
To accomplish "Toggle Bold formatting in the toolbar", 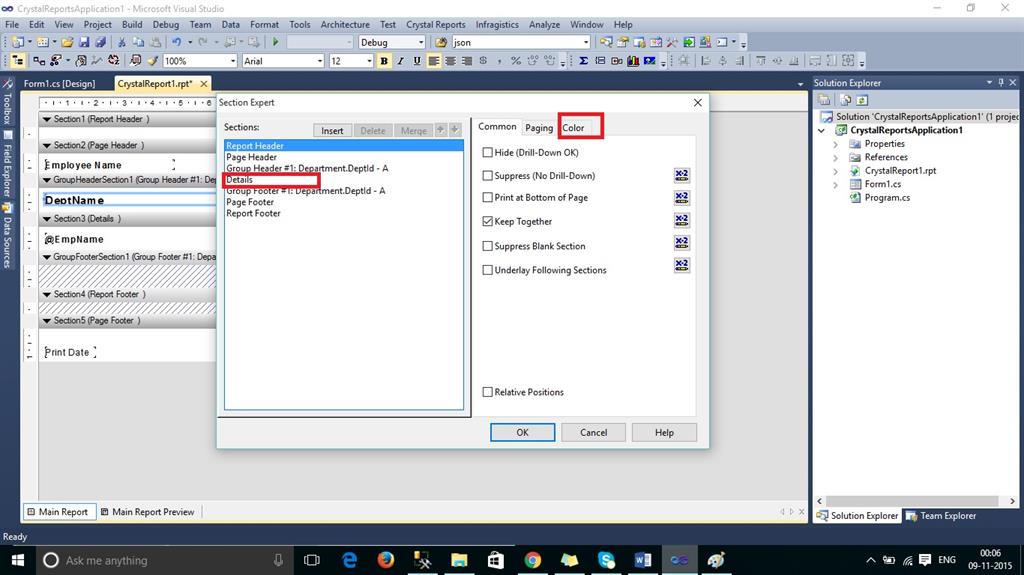I will [384, 61].
